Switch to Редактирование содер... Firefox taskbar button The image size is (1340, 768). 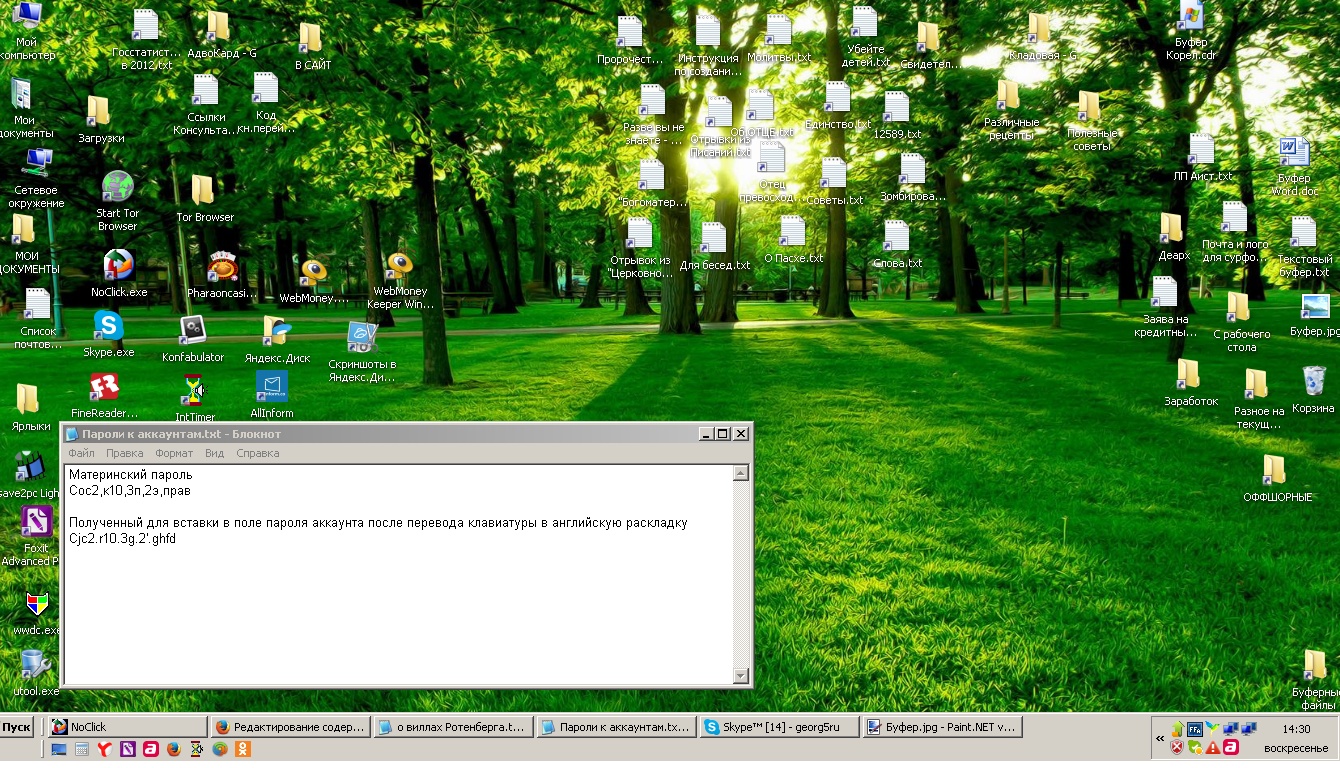(290, 727)
